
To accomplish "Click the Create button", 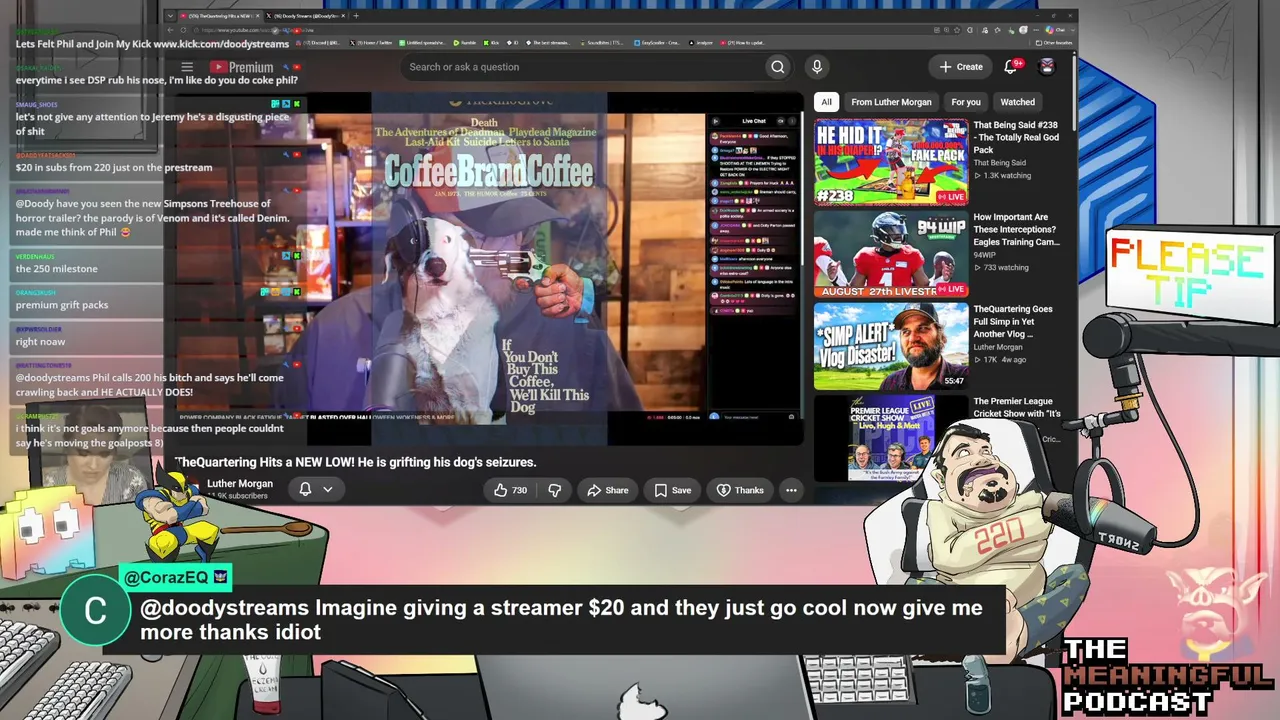I will (961, 67).
